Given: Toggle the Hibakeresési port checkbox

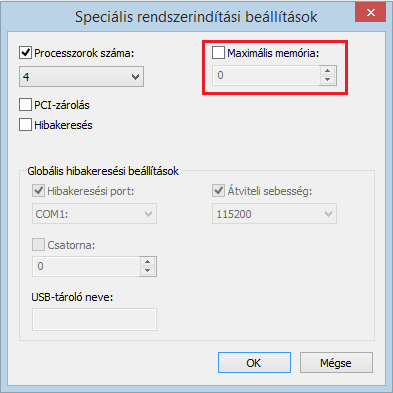Looking at the screenshot, I should tap(38, 191).
